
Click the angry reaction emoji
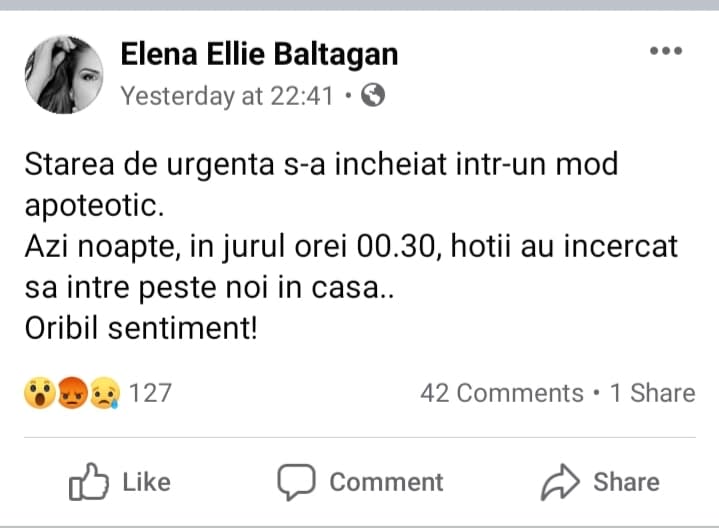[71, 393]
